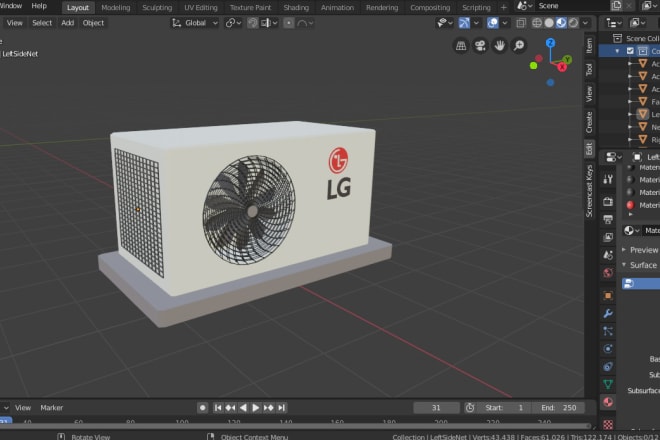
Task: Click the zoom magnifier viewport icon
Action: 519,45
